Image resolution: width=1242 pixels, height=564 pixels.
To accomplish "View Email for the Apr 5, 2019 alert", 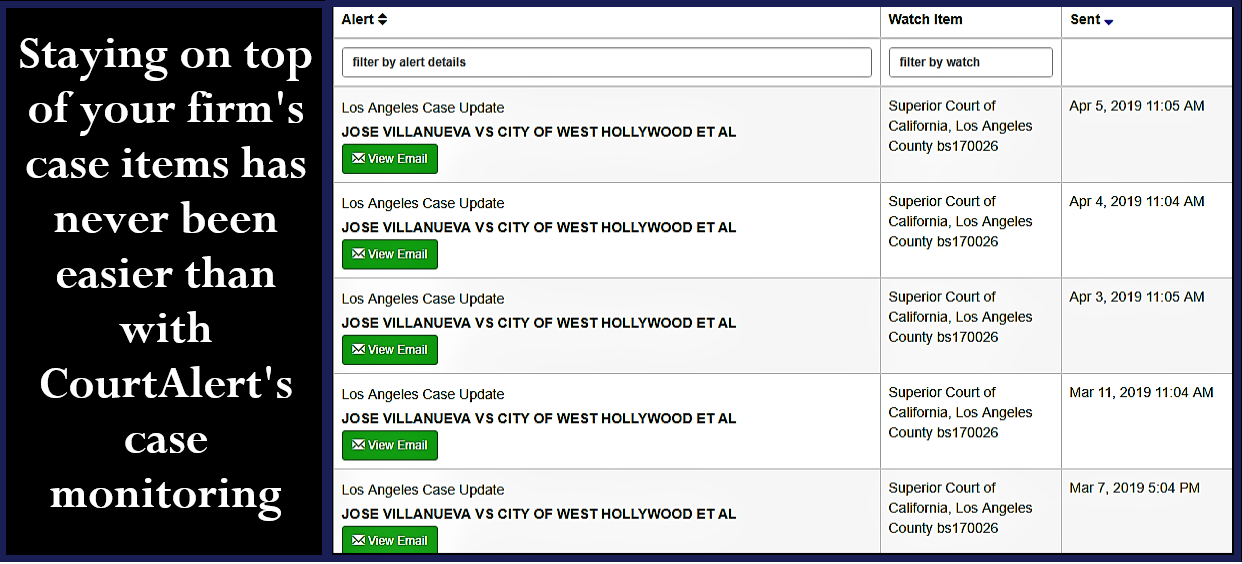I will 390,159.
